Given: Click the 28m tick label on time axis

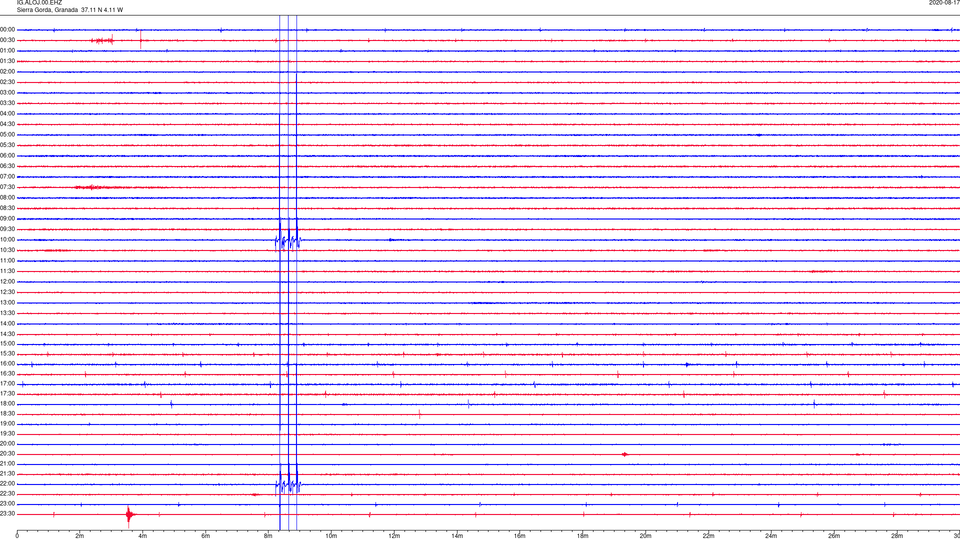Looking at the screenshot, I should pyautogui.click(x=897, y=536).
